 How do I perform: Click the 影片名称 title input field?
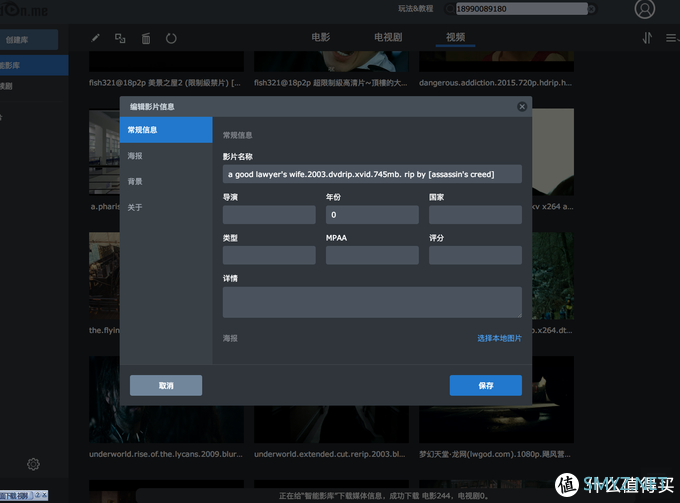[372, 173]
